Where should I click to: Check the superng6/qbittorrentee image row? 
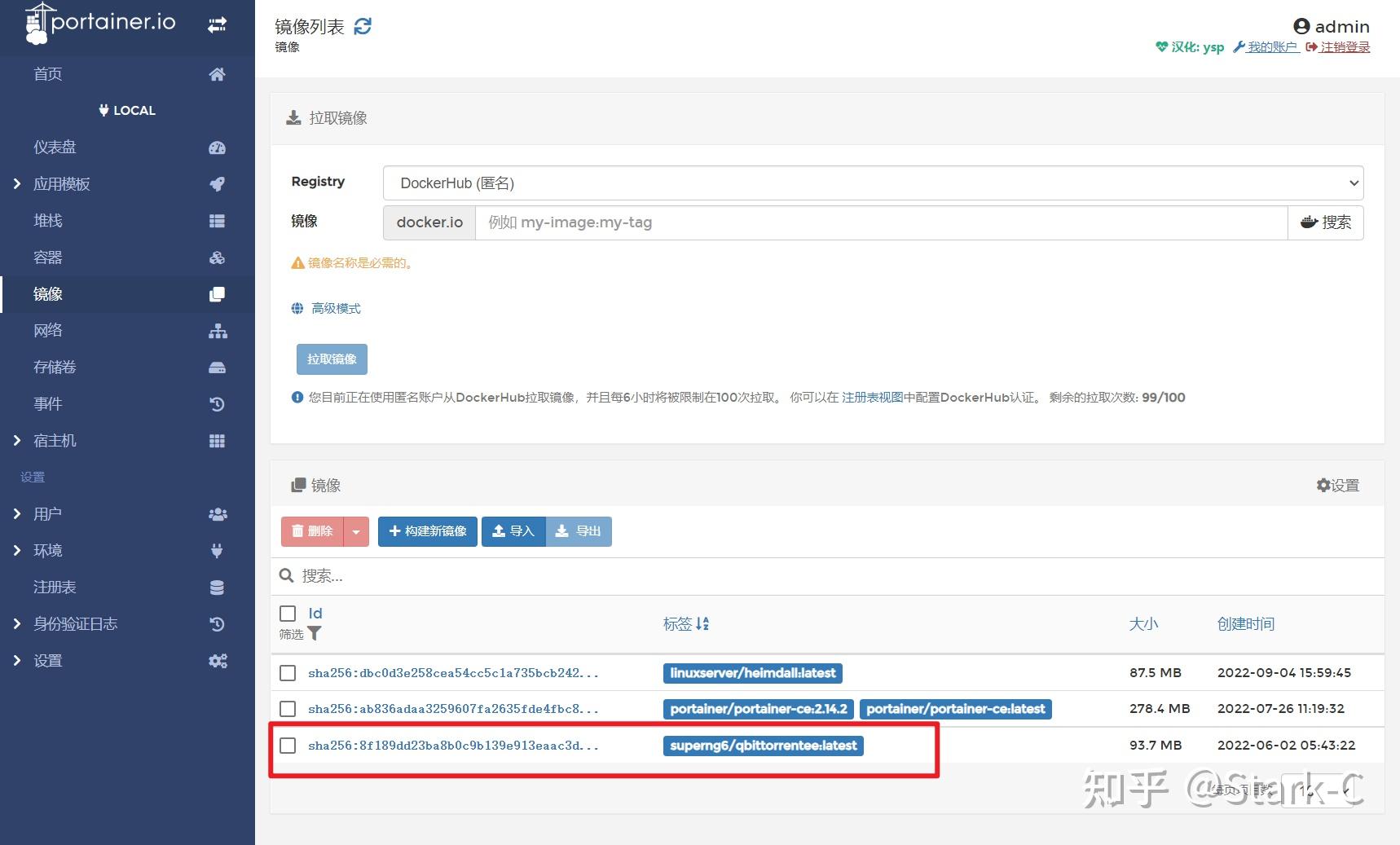(288, 745)
